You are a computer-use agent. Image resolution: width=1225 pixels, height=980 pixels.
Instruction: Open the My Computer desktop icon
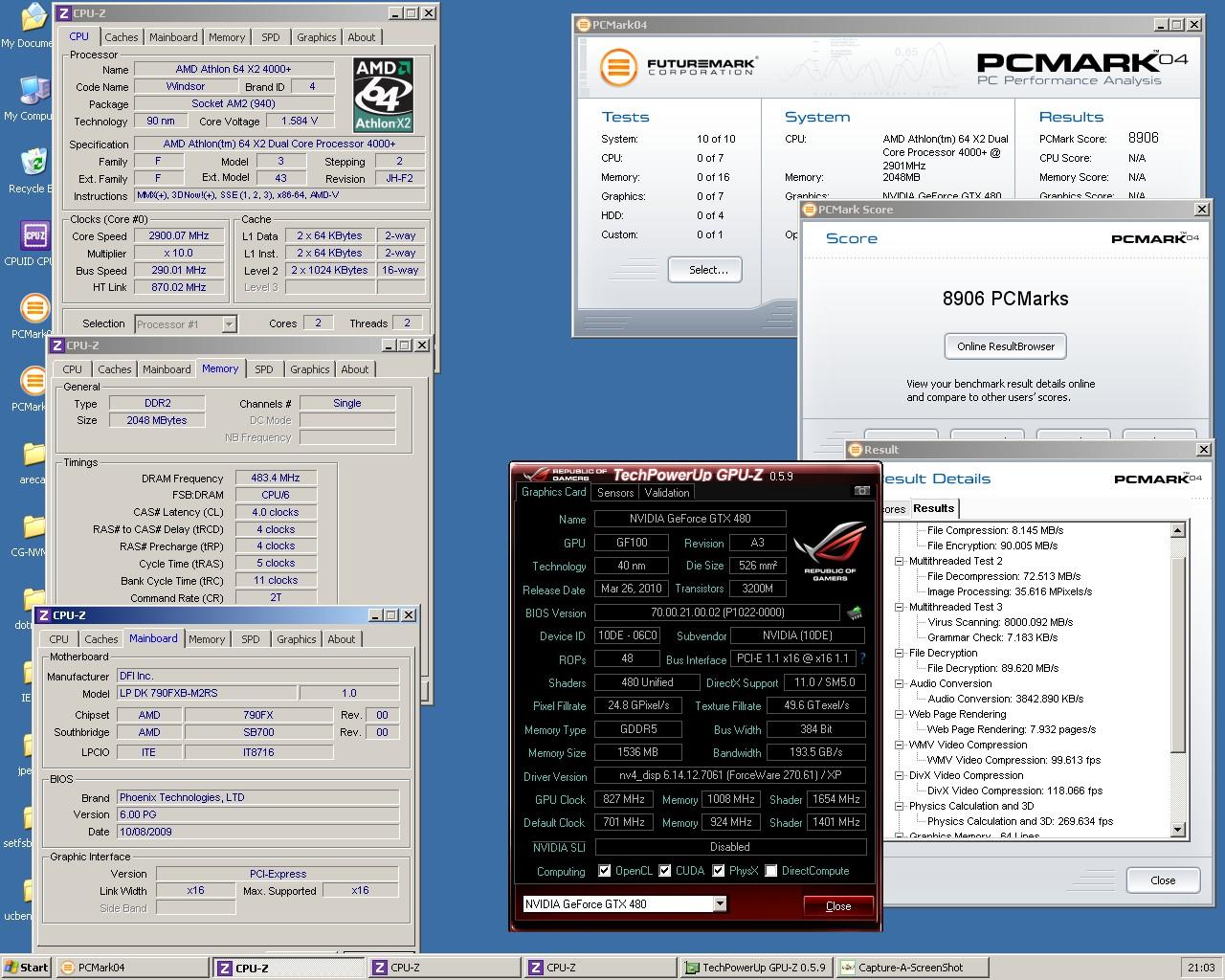(33, 90)
